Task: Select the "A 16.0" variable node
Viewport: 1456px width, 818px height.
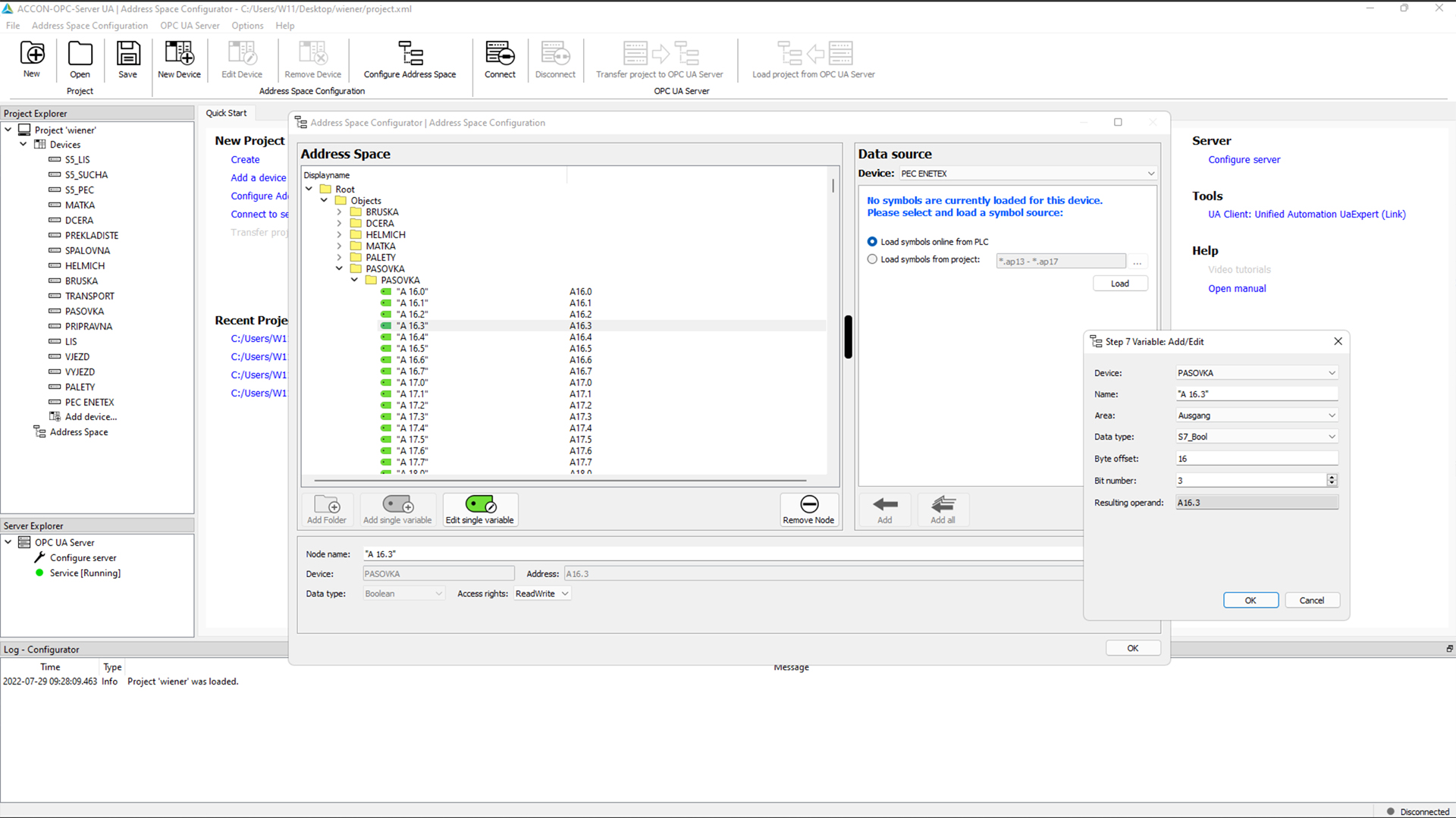Action: pyautogui.click(x=412, y=292)
